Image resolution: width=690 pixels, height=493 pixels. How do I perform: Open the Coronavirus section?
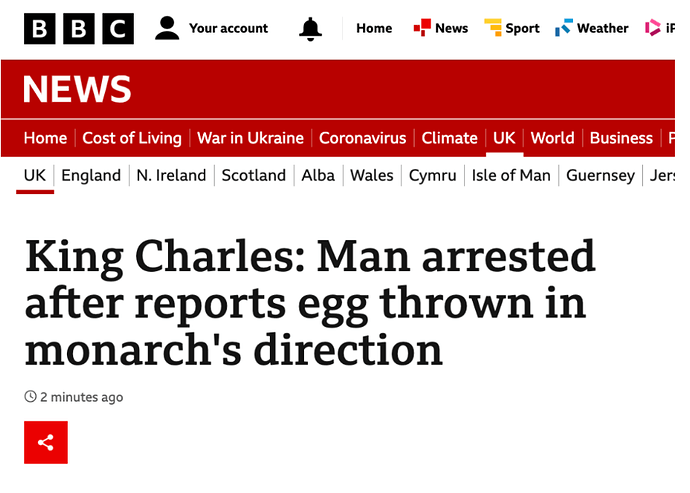point(363,138)
